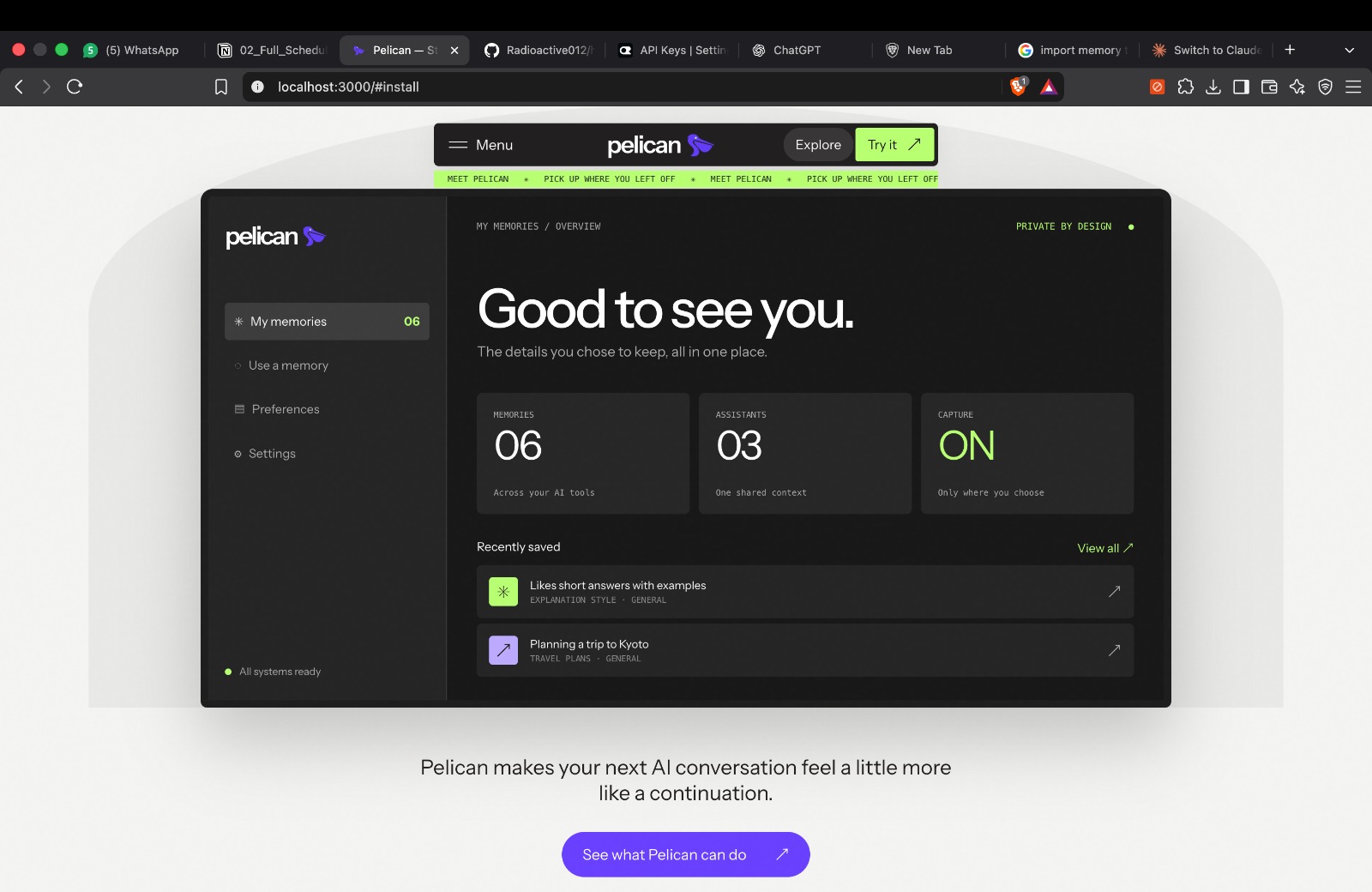Reload the localhost page
The height and width of the screenshot is (892, 1372).
(75, 87)
